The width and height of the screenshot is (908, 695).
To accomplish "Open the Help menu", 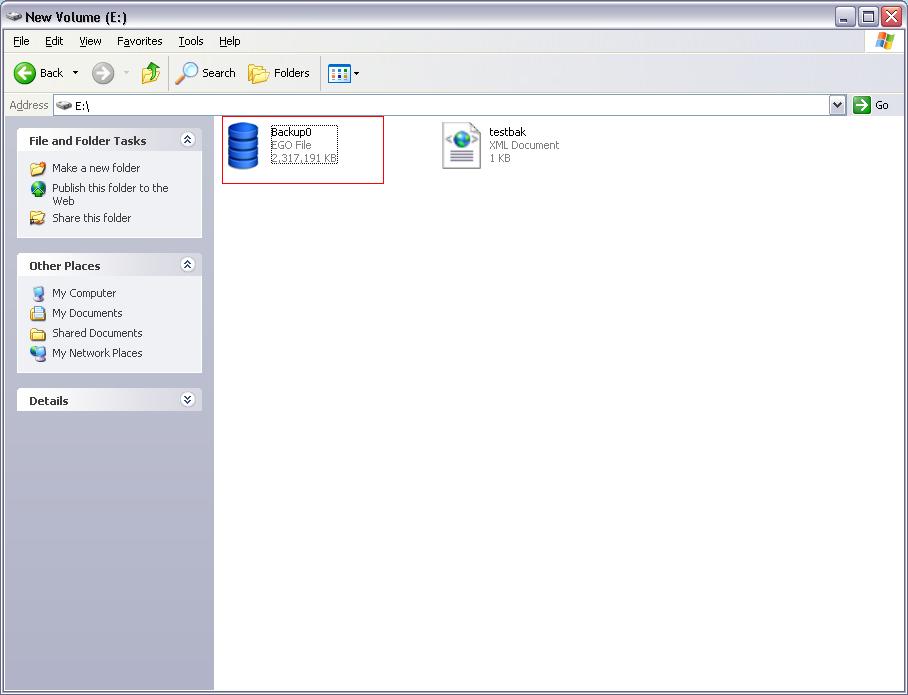I will (x=229, y=41).
